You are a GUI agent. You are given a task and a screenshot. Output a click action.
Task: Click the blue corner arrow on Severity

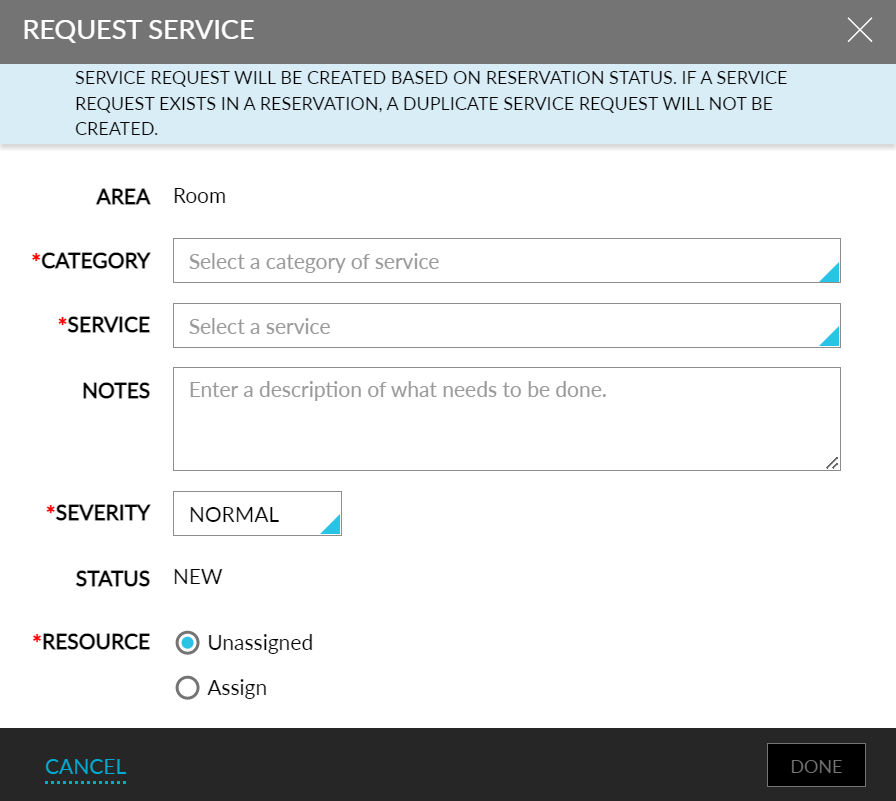(x=332, y=526)
